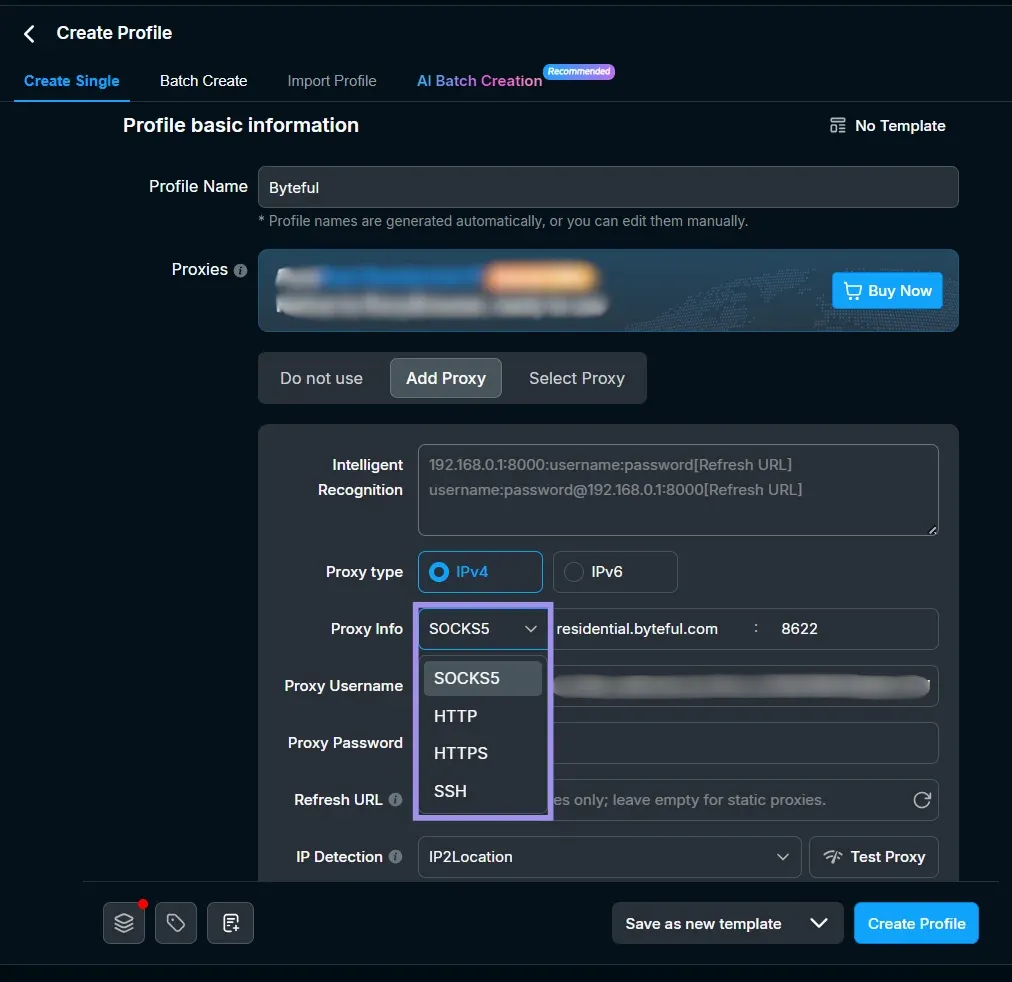
Task: Focus the Intelligent Recognition text area
Action: pyautogui.click(x=678, y=490)
